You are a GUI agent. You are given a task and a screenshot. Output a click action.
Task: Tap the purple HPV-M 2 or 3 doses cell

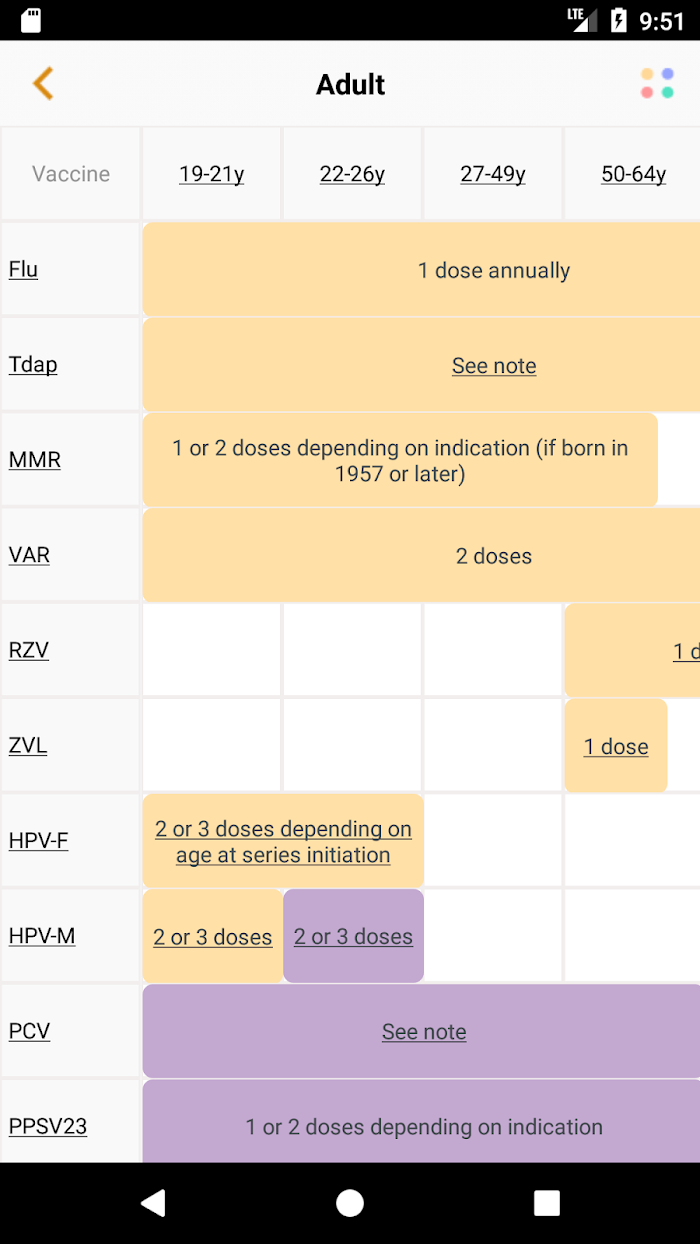pyautogui.click(x=353, y=936)
